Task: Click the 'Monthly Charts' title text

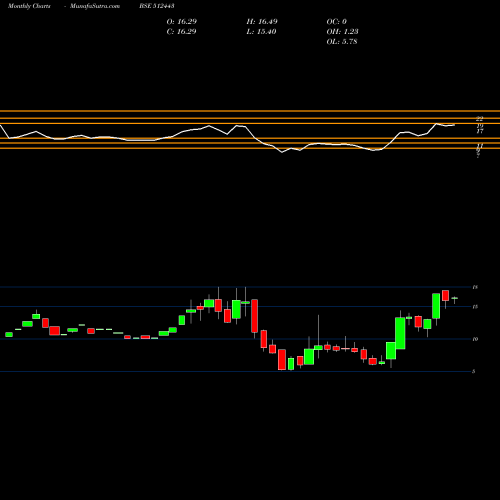Action: (x=29, y=6)
